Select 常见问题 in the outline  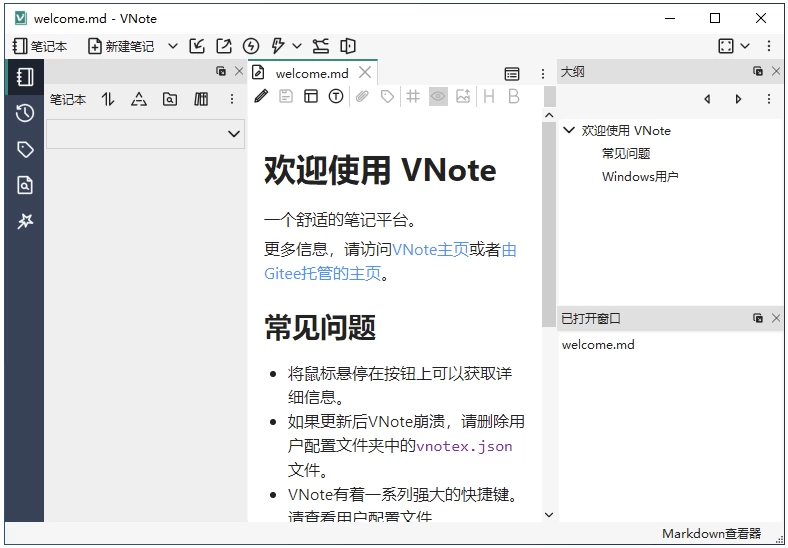(x=626, y=154)
